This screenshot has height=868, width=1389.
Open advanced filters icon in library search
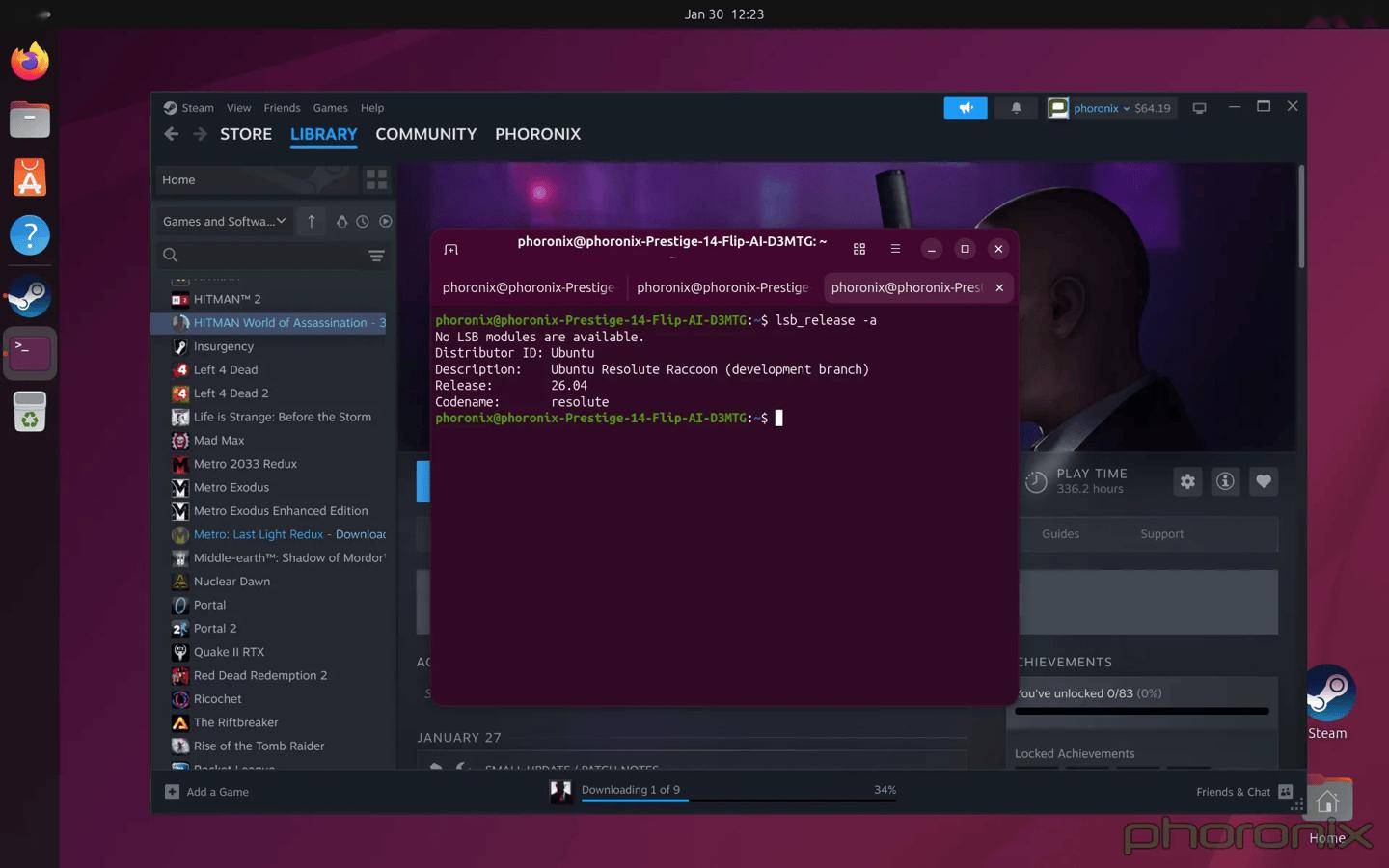pyautogui.click(x=376, y=256)
